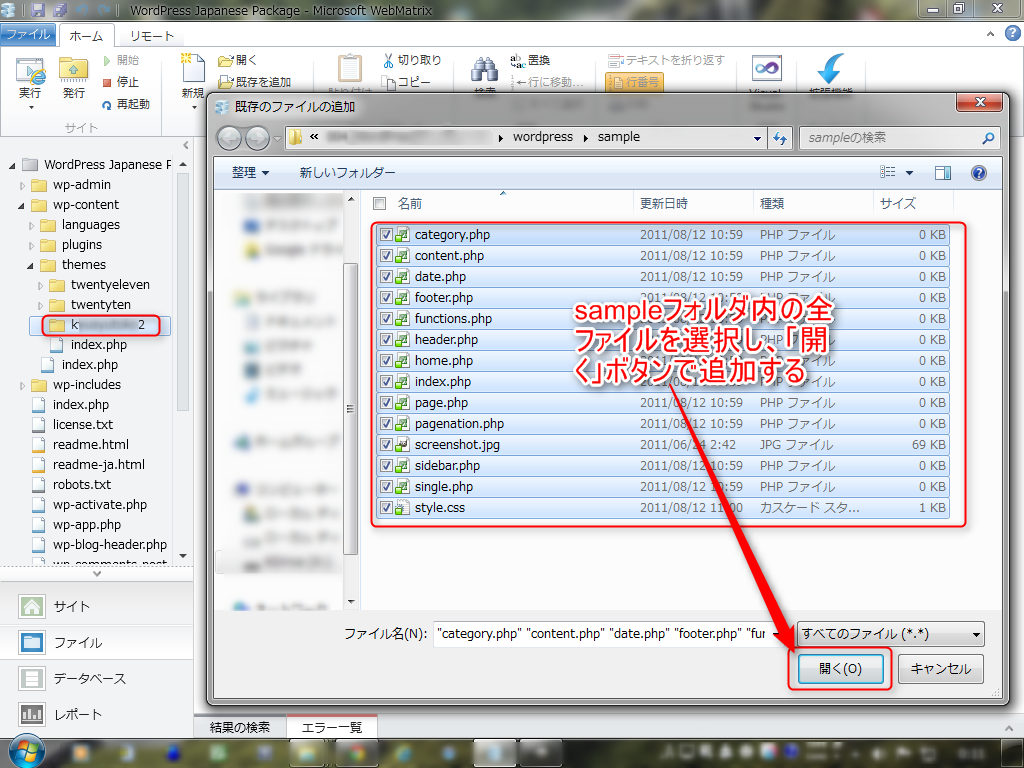Uncheck screenshot.jpg checkbox

pyautogui.click(x=386, y=445)
